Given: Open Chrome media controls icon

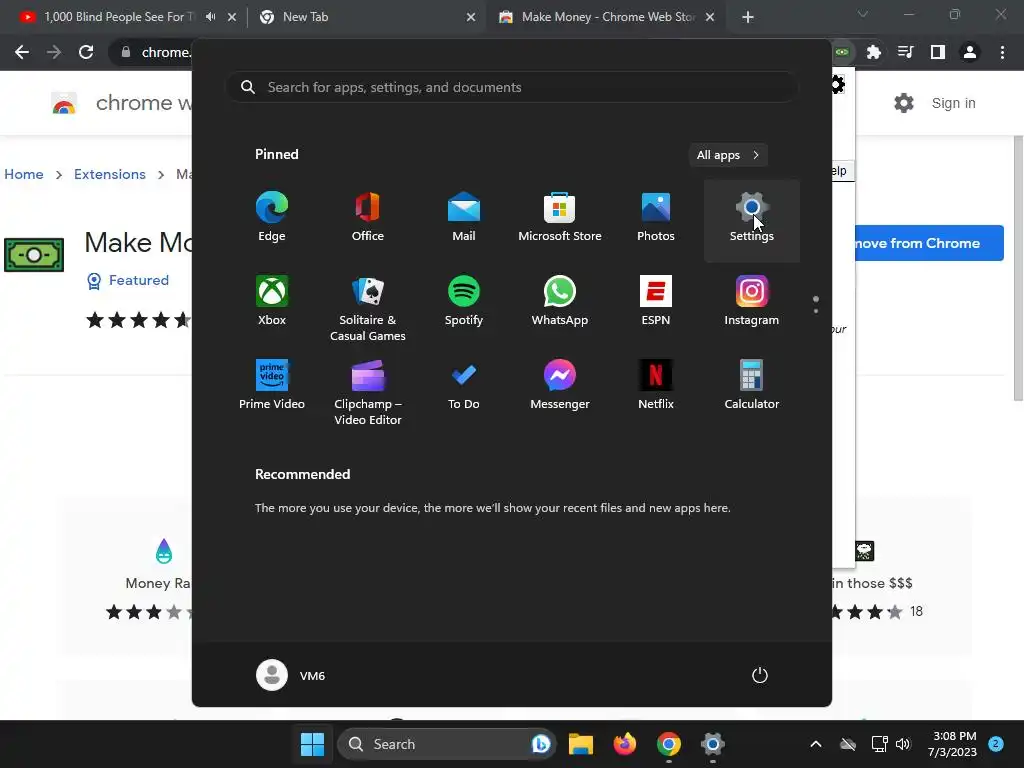Looking at the screenshot, I should click(906, 52).
